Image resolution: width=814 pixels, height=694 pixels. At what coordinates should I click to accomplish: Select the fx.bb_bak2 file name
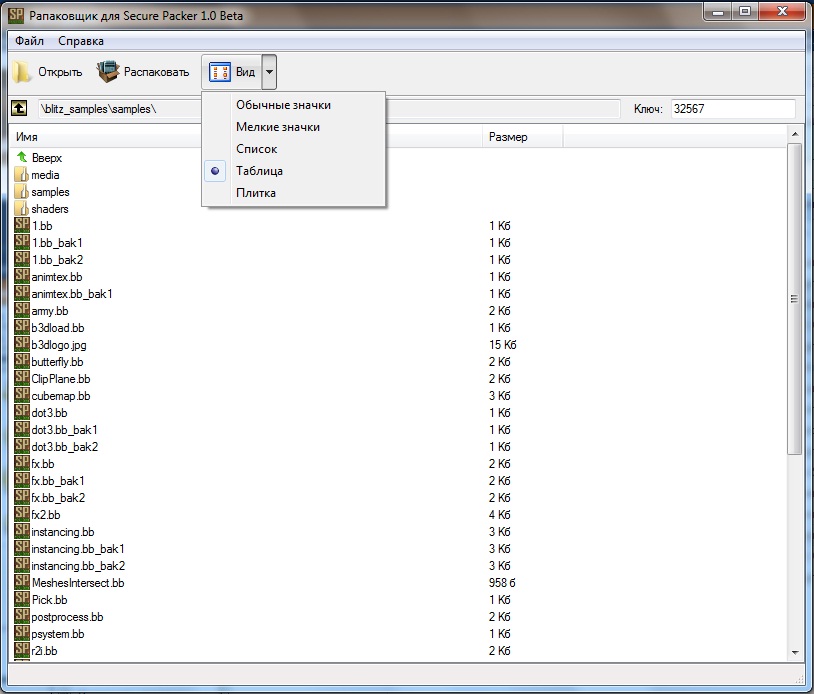[x=58, y=498]
